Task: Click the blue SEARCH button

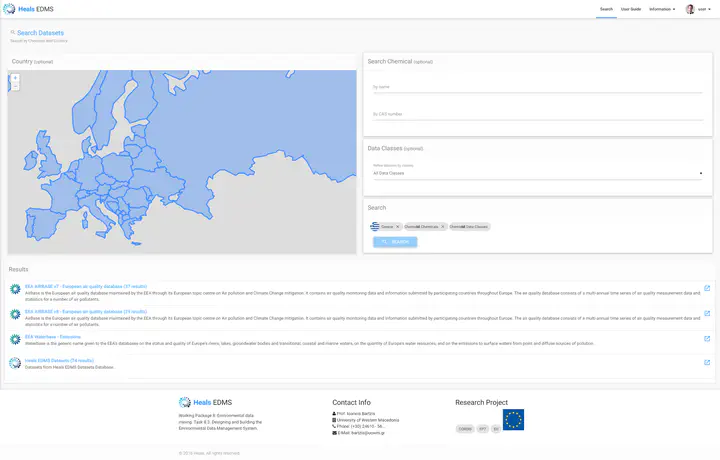Action: [x=395, y=242]
